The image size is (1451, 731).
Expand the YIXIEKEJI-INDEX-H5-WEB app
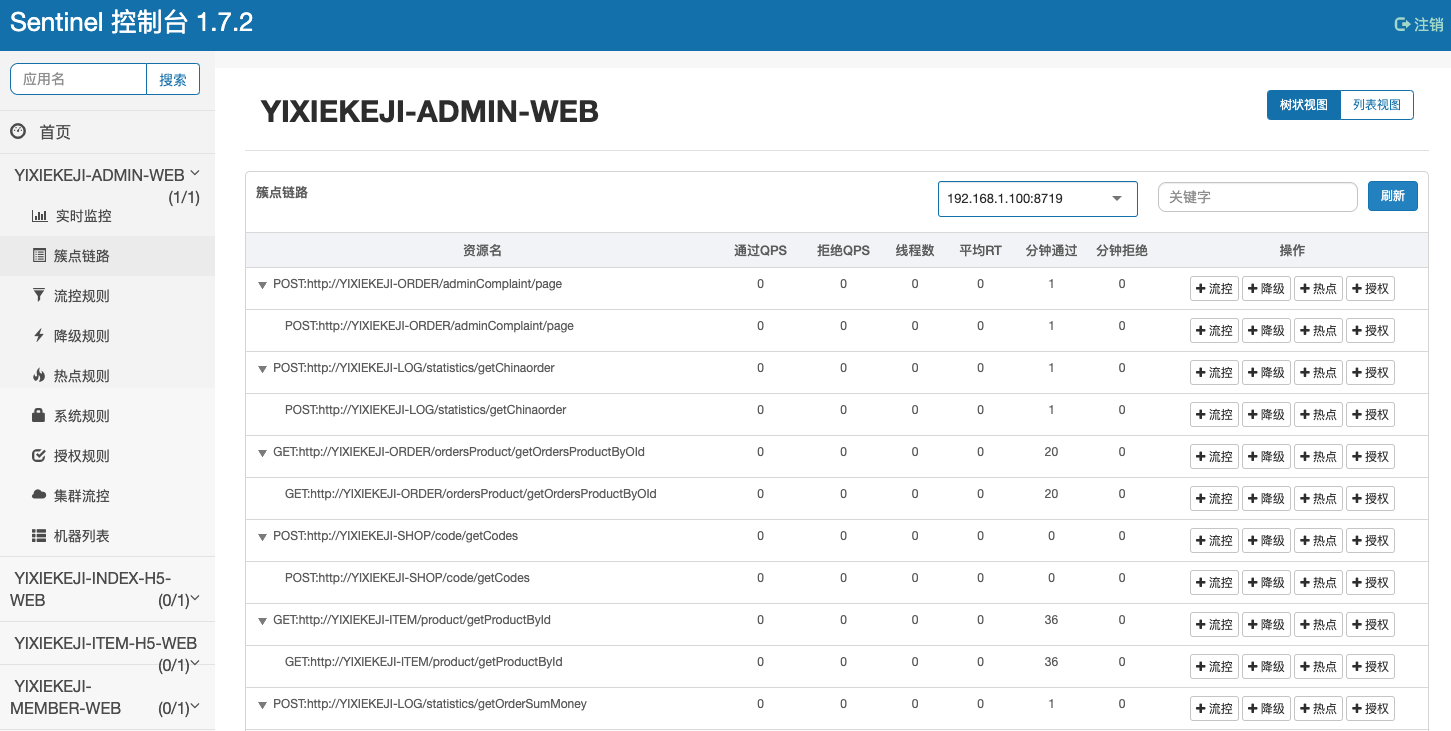pyautogui.click(x=107, y=589)
